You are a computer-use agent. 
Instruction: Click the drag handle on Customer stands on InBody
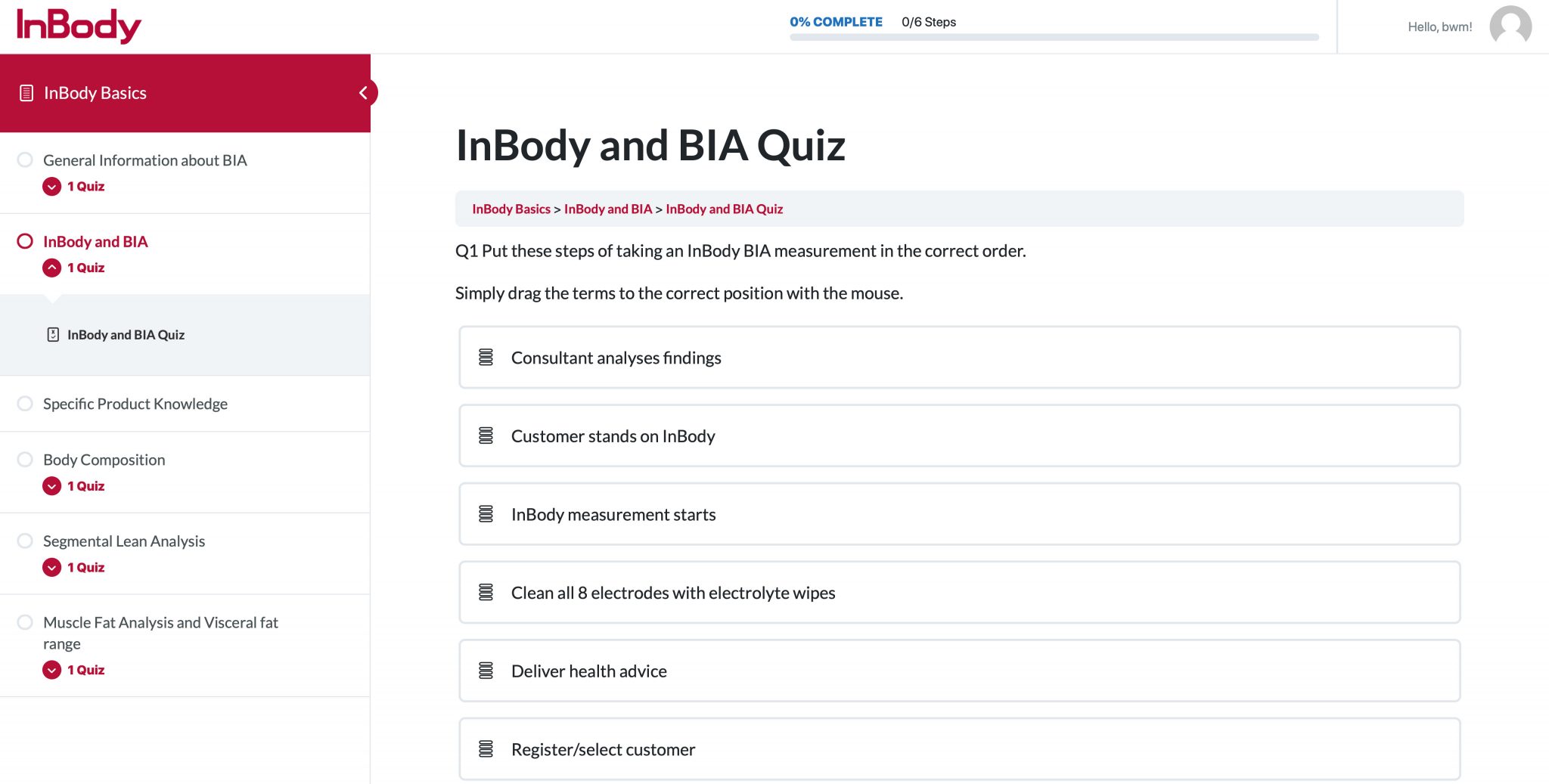pyautogui.click(x=486, y=435)
